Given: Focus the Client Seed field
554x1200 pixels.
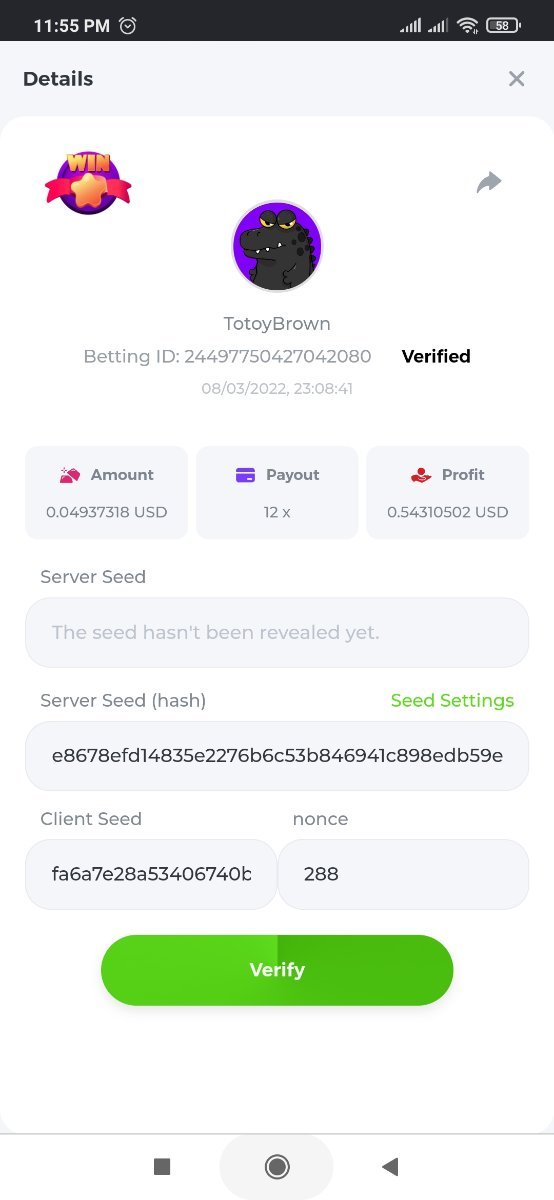Looking at the screenshot, I should [151, 874].
